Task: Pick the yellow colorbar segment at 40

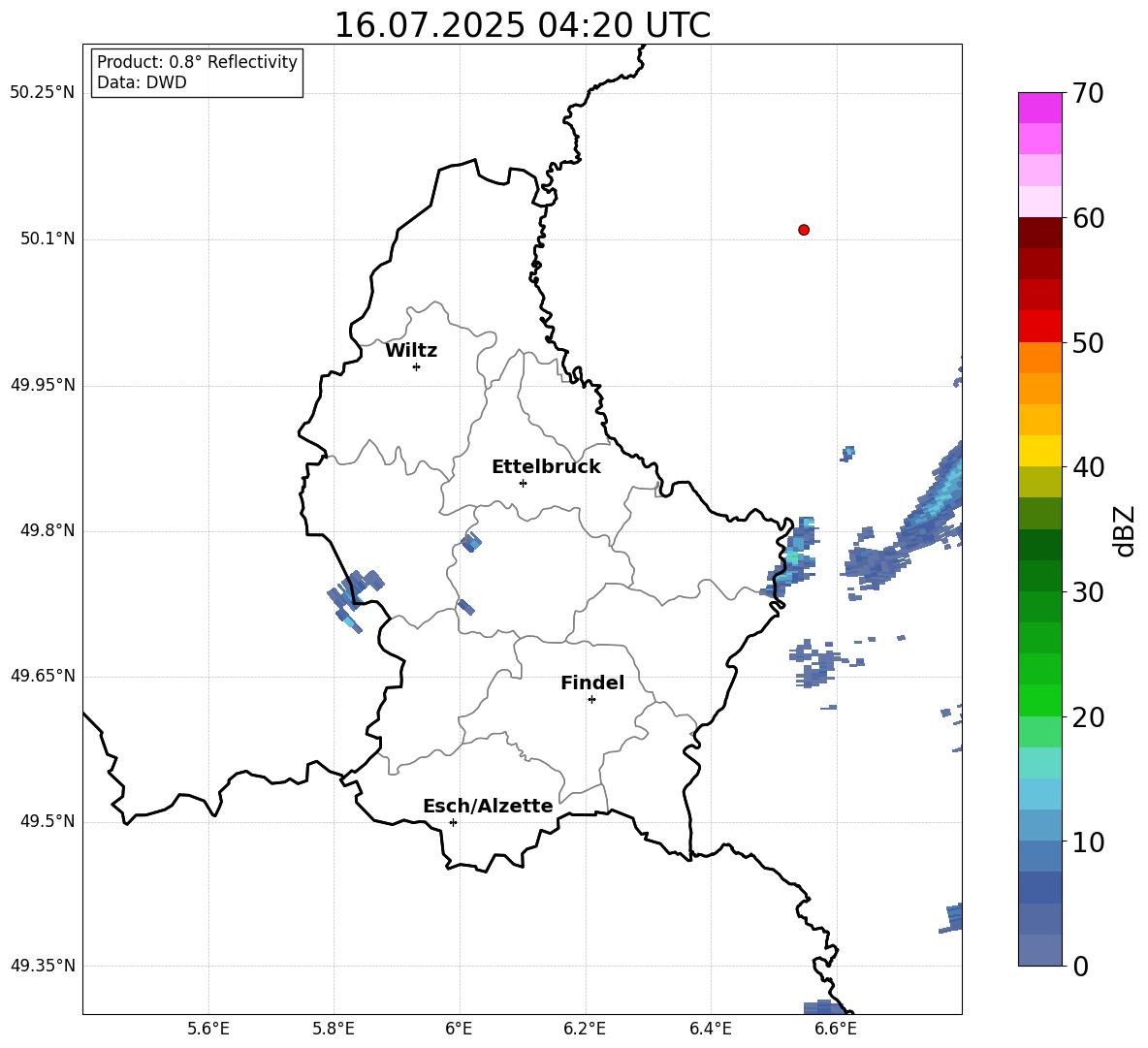Action: tap(1039, 451)
